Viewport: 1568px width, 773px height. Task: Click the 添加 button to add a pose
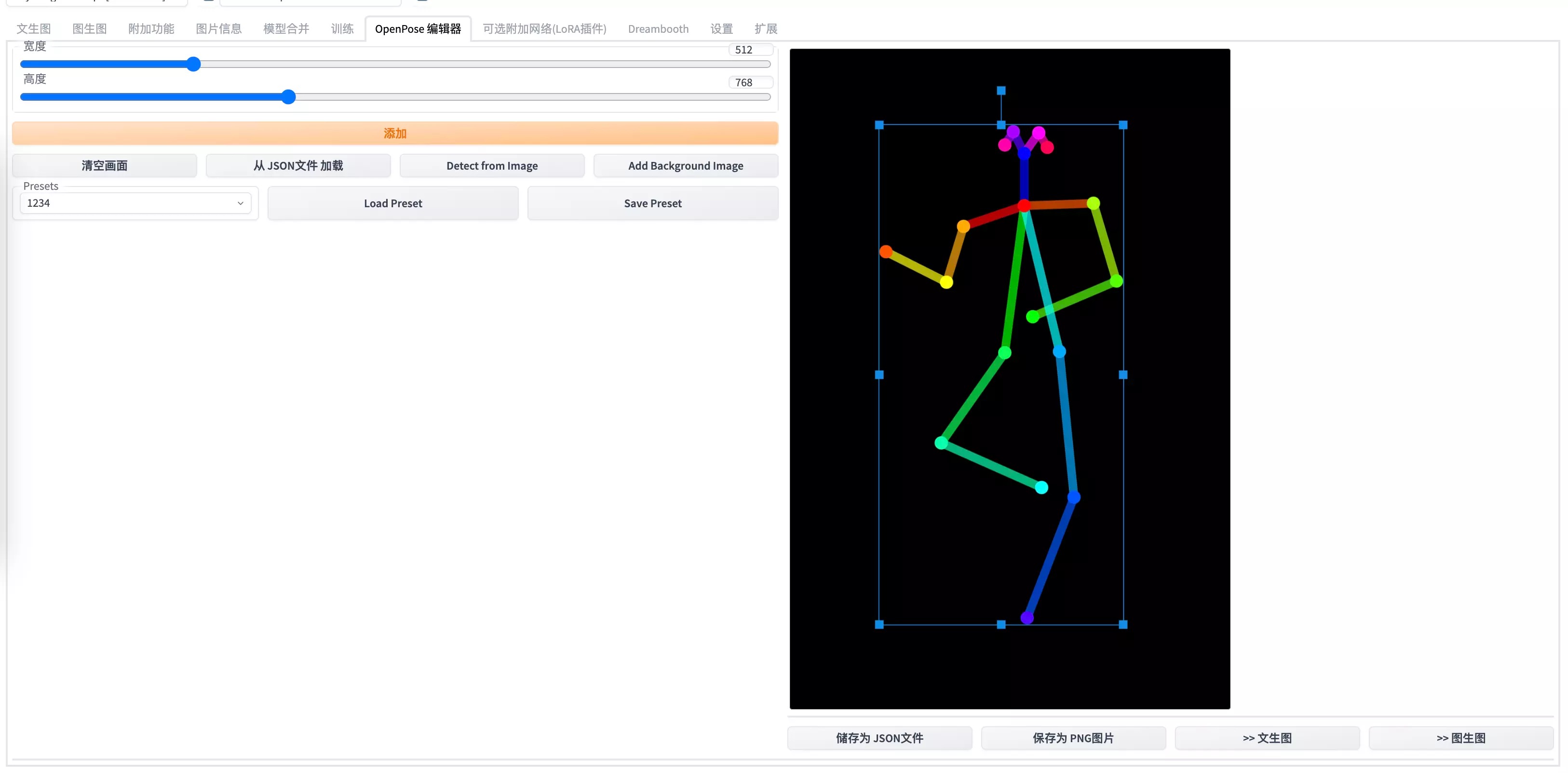pyautogui.click(x=394, y=133)
